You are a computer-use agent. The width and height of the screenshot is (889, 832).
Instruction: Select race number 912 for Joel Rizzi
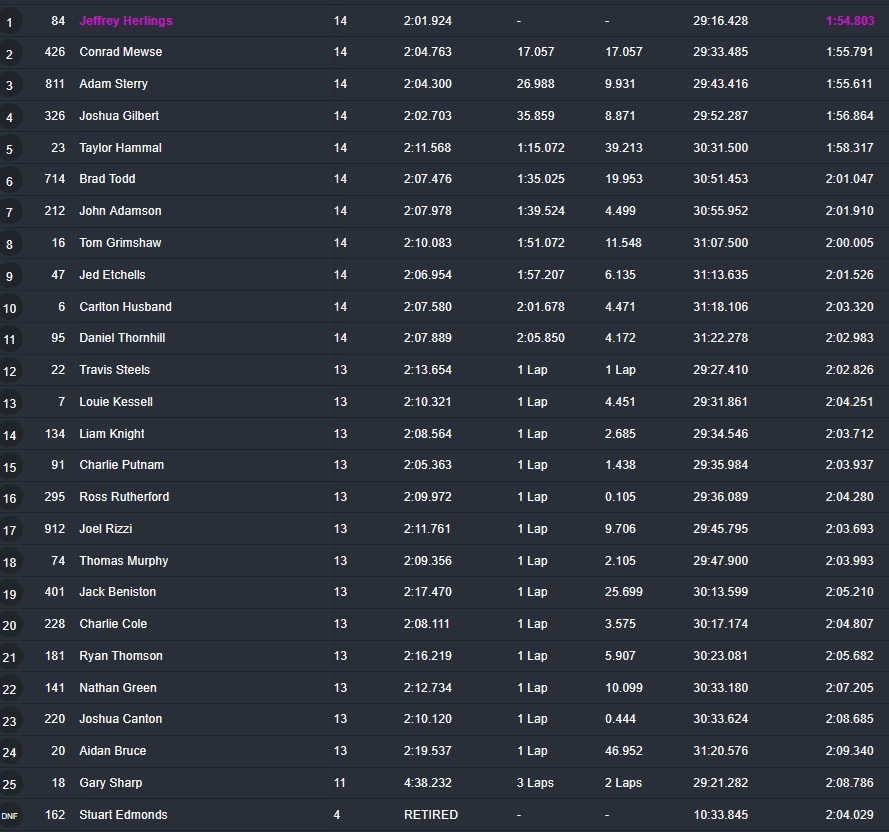(x=54, y=529)
